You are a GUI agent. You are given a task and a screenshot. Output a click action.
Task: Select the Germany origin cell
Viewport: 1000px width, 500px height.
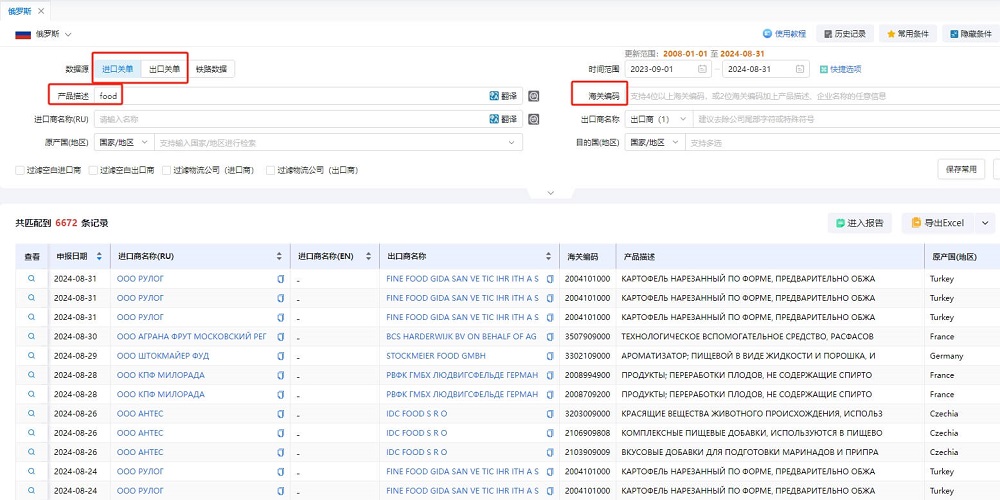point(946,356)
